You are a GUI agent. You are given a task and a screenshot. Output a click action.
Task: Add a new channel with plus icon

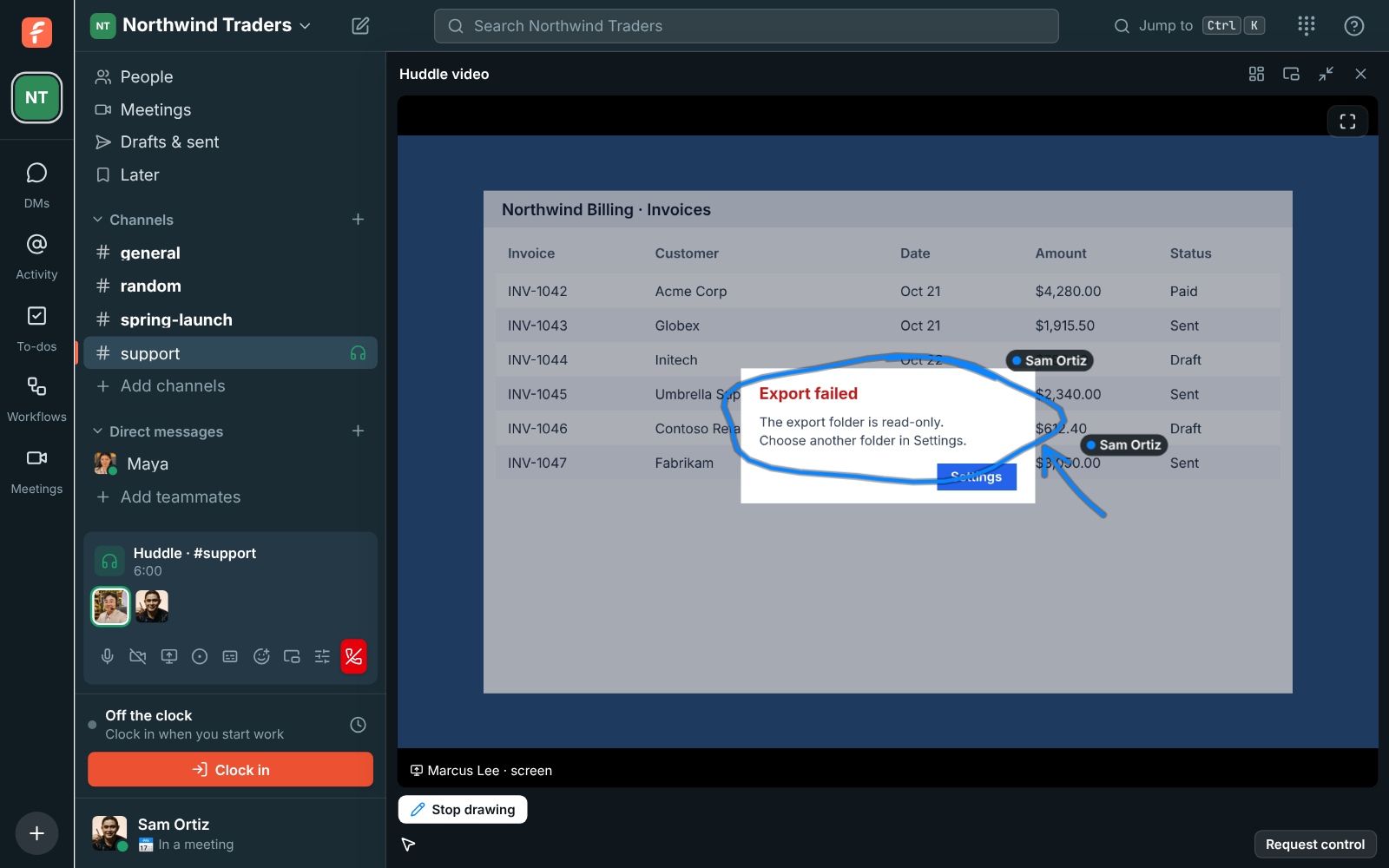click(358, 220)
